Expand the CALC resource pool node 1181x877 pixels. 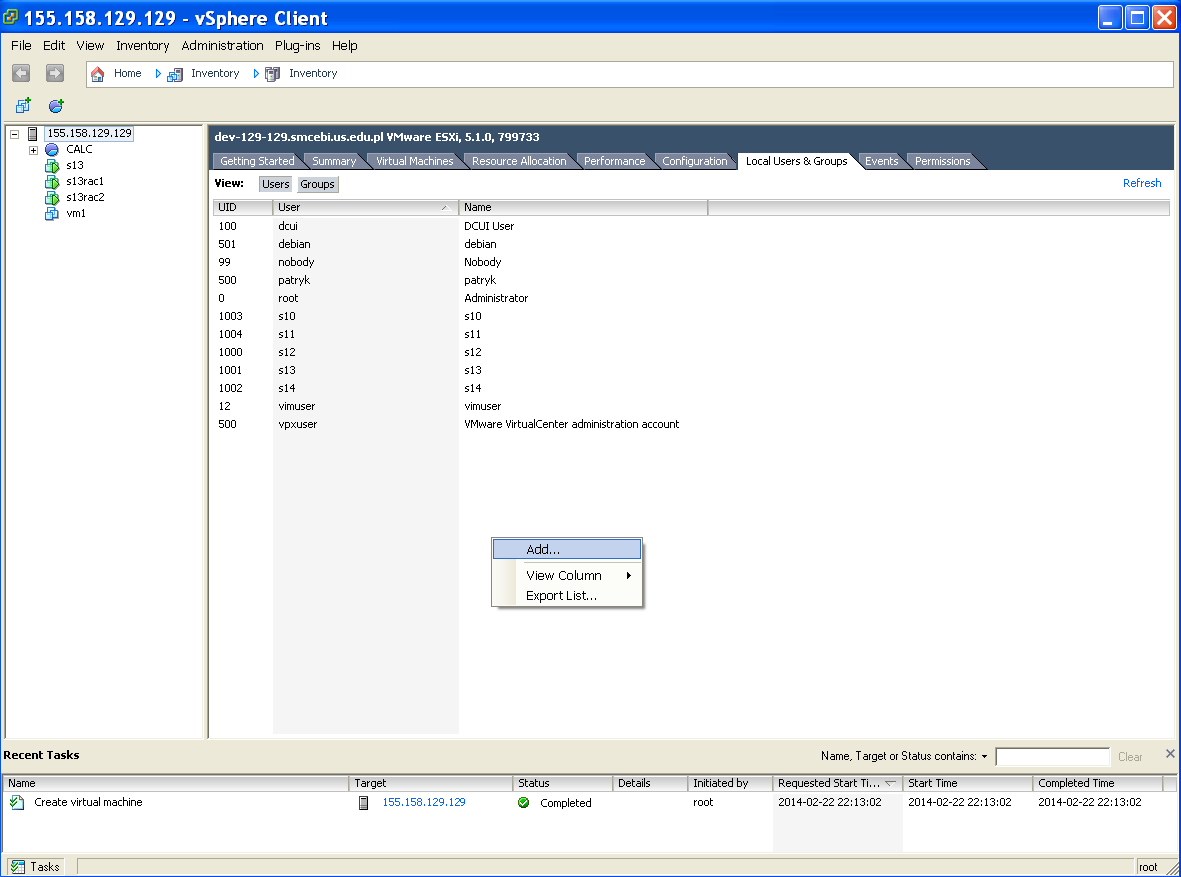33,150
